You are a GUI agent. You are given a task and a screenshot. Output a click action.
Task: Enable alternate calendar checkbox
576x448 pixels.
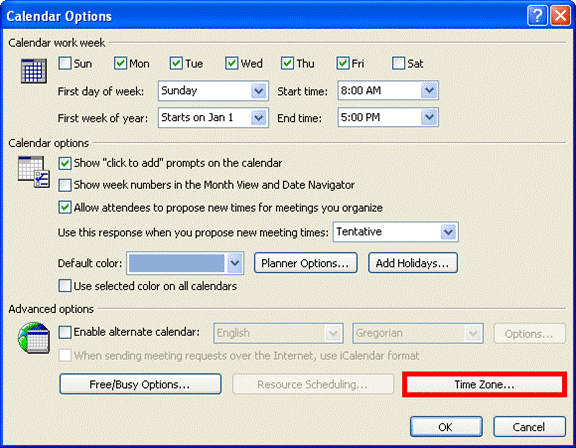[x=65, y=332]
